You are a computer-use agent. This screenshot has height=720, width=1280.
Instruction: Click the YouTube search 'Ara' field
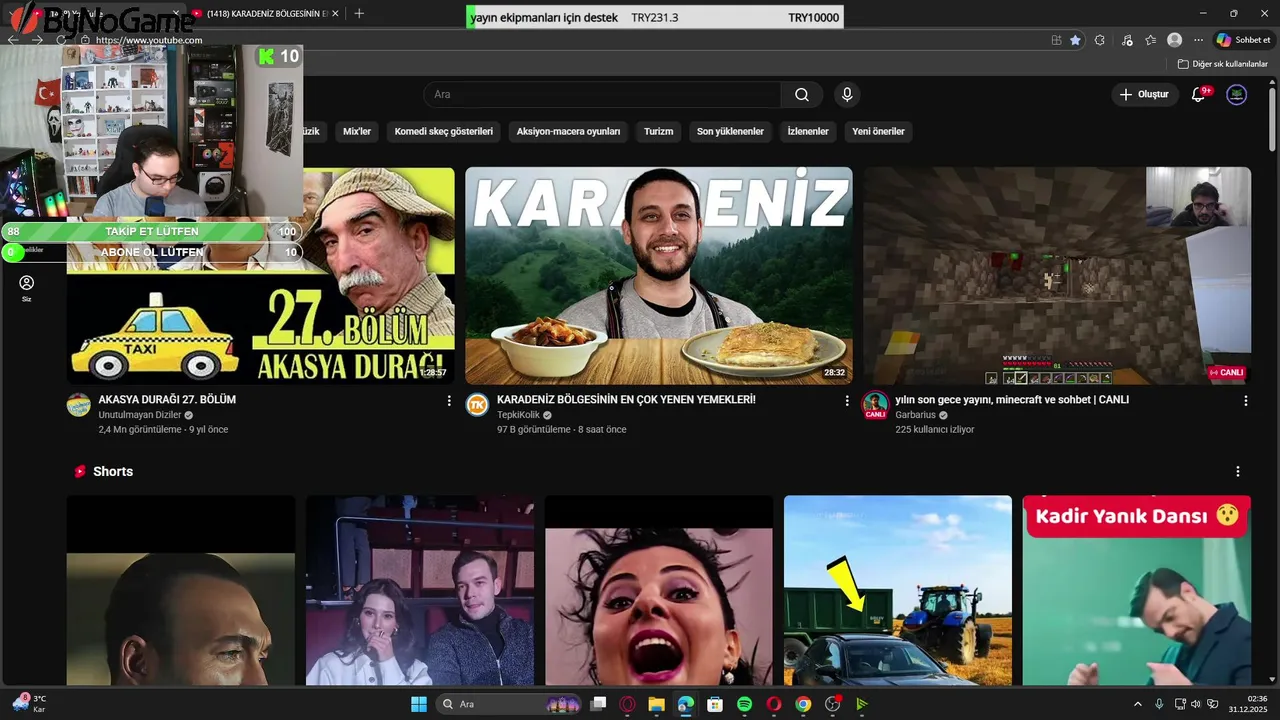(602, 94)
